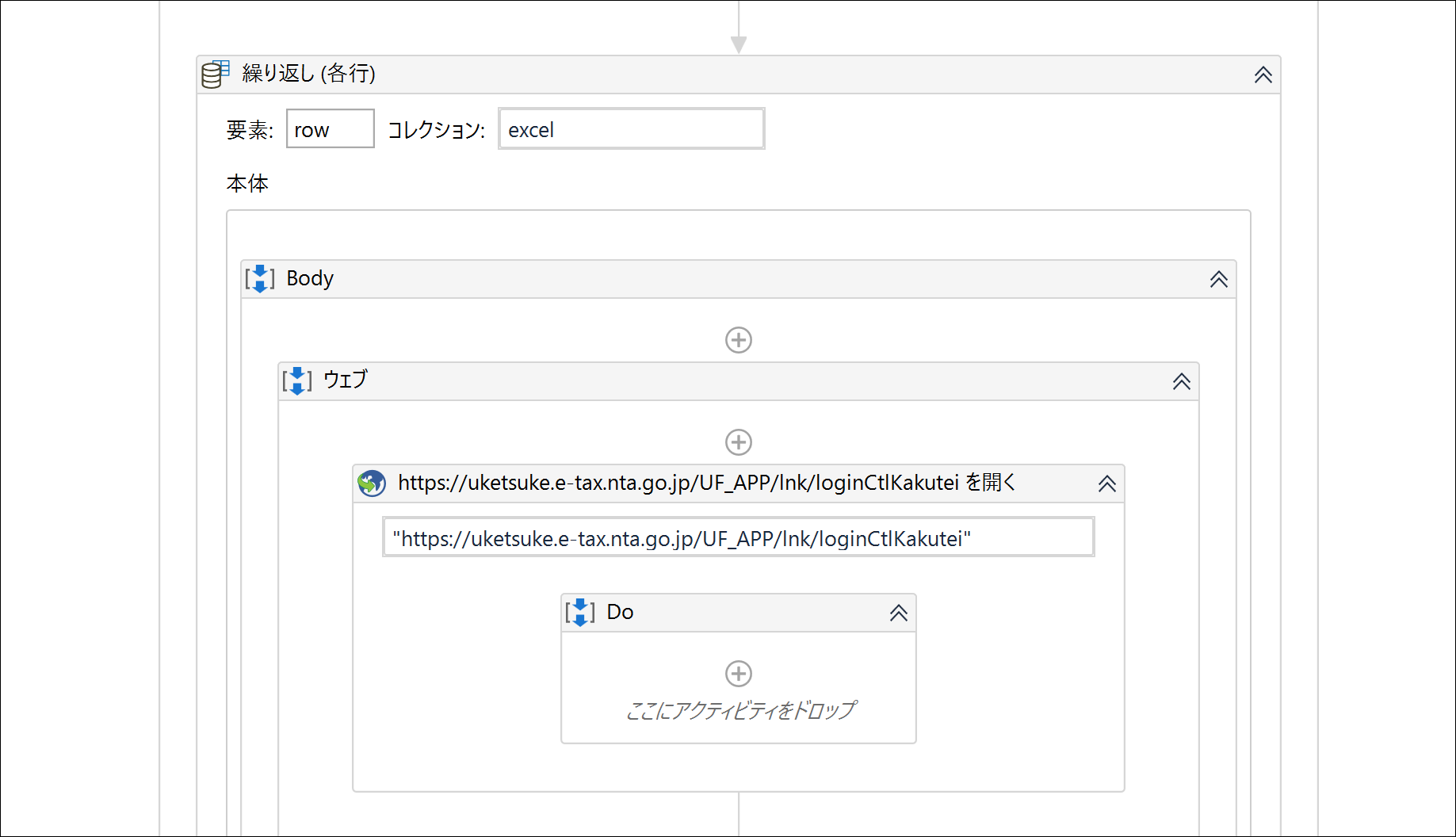1456x837 pixels.
Task: Click the ウェブ sequence icon
Action: click(297, 380)
